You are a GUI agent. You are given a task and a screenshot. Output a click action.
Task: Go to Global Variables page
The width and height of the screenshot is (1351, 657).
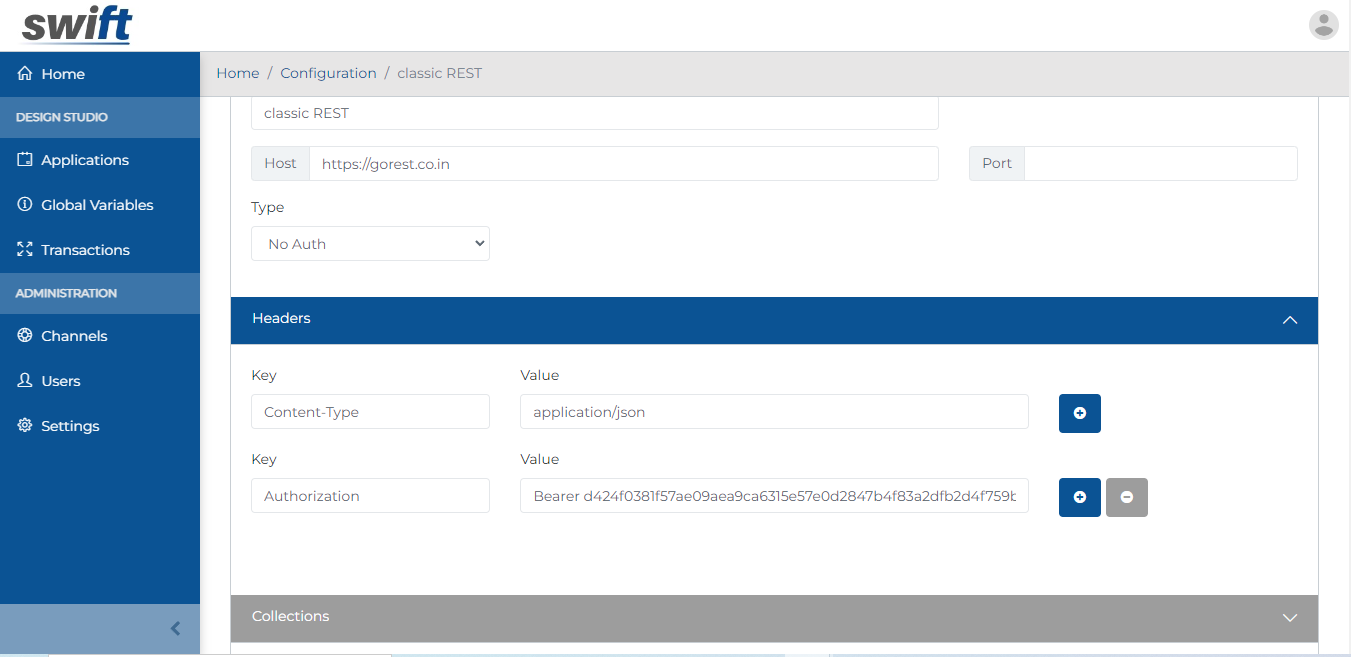pyautogui.click(x=97, y=205)
